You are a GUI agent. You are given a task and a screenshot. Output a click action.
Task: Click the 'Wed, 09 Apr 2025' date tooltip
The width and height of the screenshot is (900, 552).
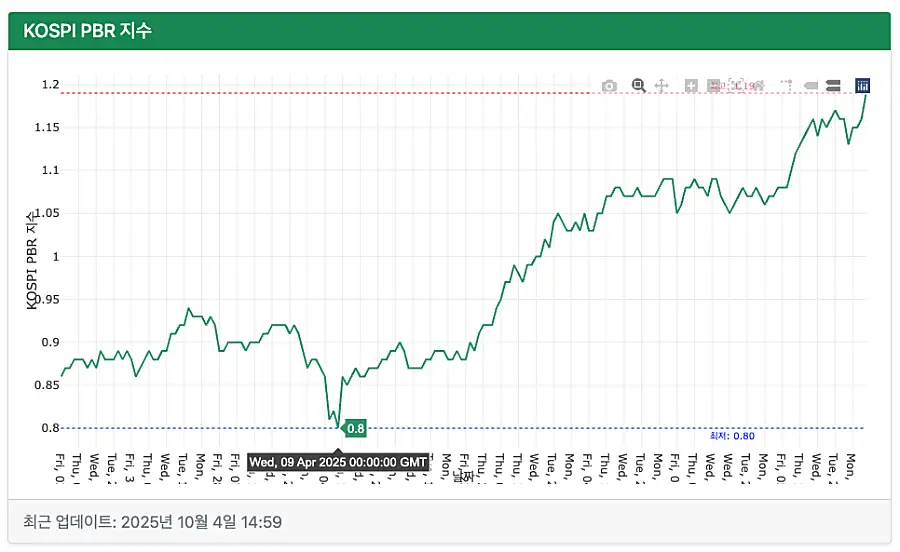[x=338, y=462]
